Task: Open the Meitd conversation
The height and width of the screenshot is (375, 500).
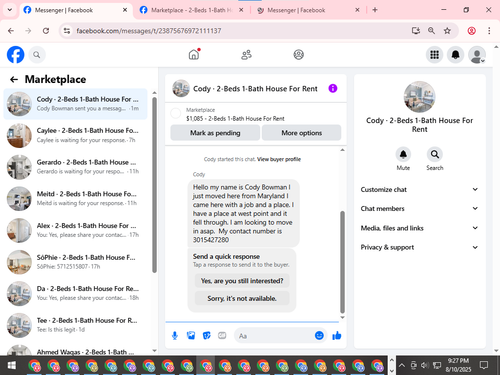Action: point(76,198)
